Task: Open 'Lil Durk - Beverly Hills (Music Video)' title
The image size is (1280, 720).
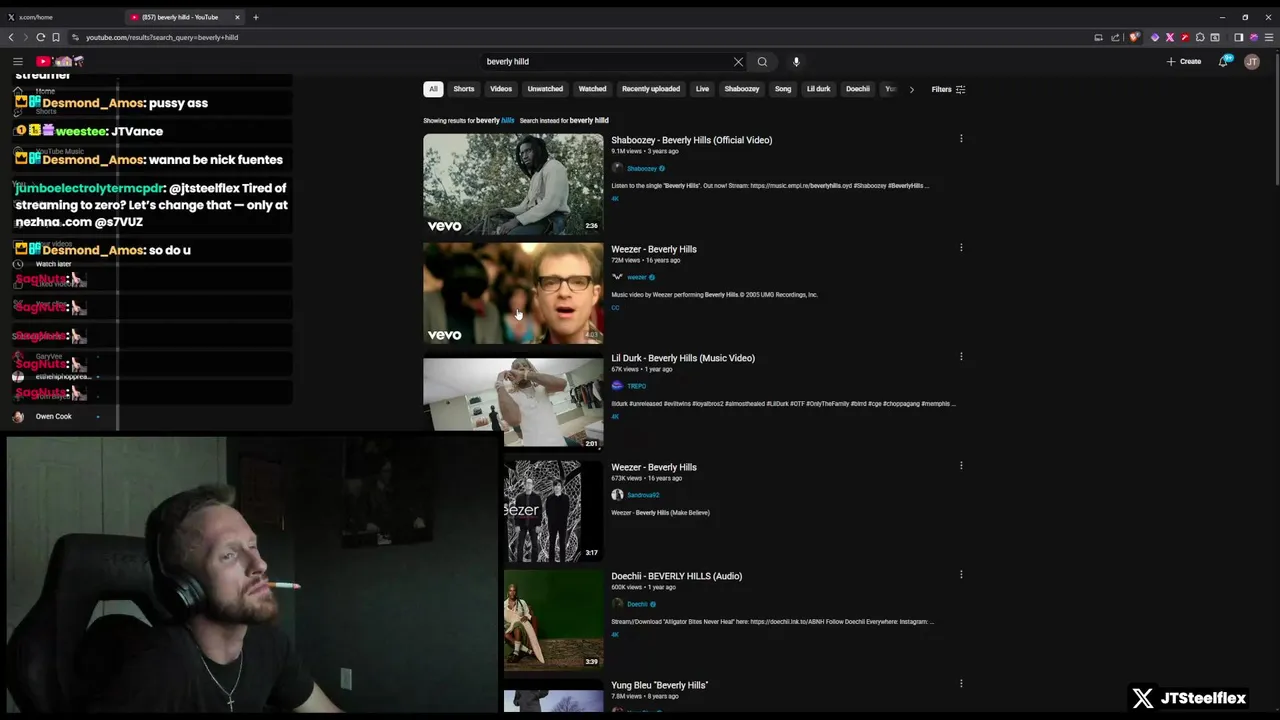Action: (x=683, y=358)
